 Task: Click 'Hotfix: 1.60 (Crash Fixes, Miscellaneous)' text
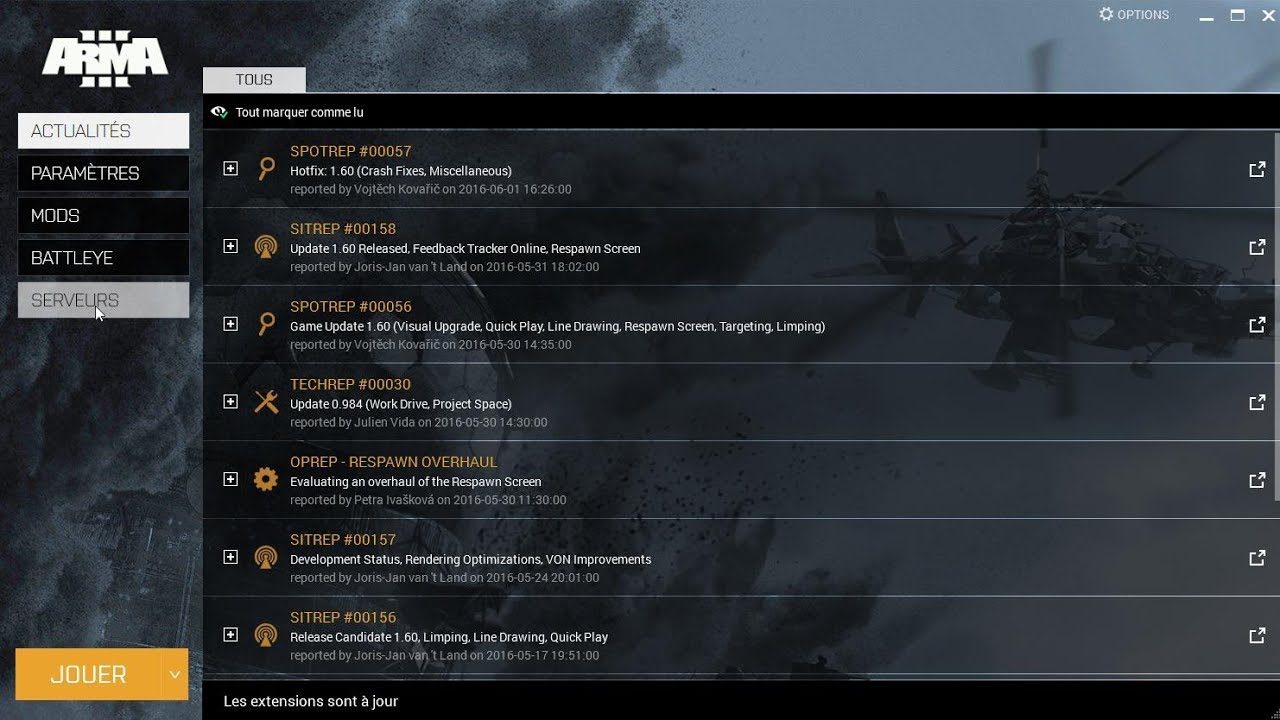(x=401, y=171)
